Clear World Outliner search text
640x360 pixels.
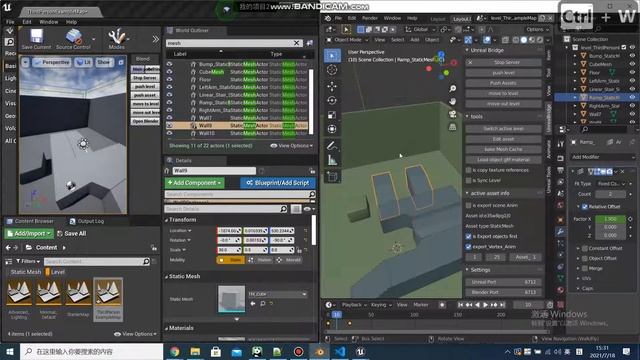297,43
